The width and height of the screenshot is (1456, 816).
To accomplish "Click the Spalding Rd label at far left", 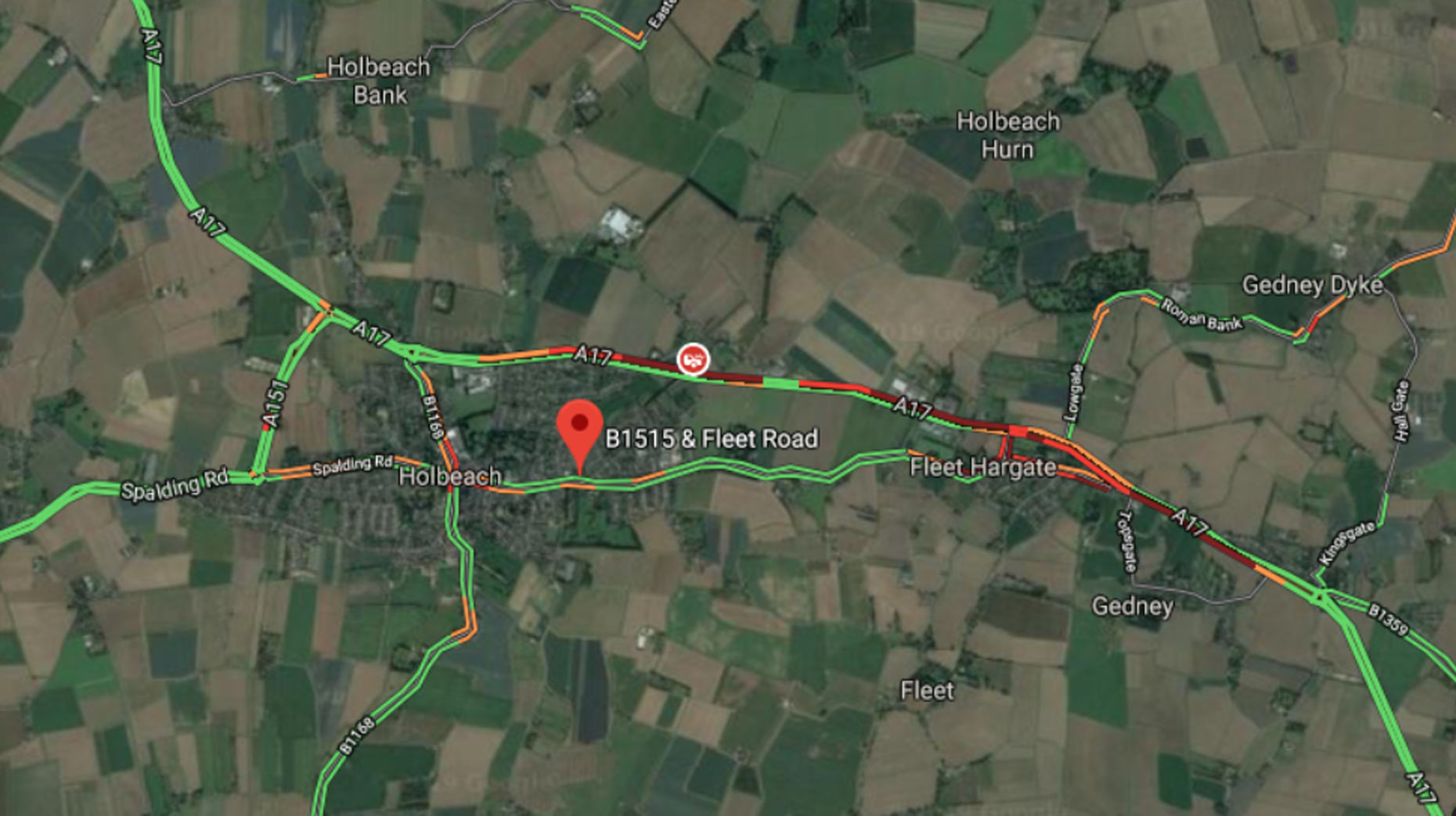I will click(x=174, y=485).
